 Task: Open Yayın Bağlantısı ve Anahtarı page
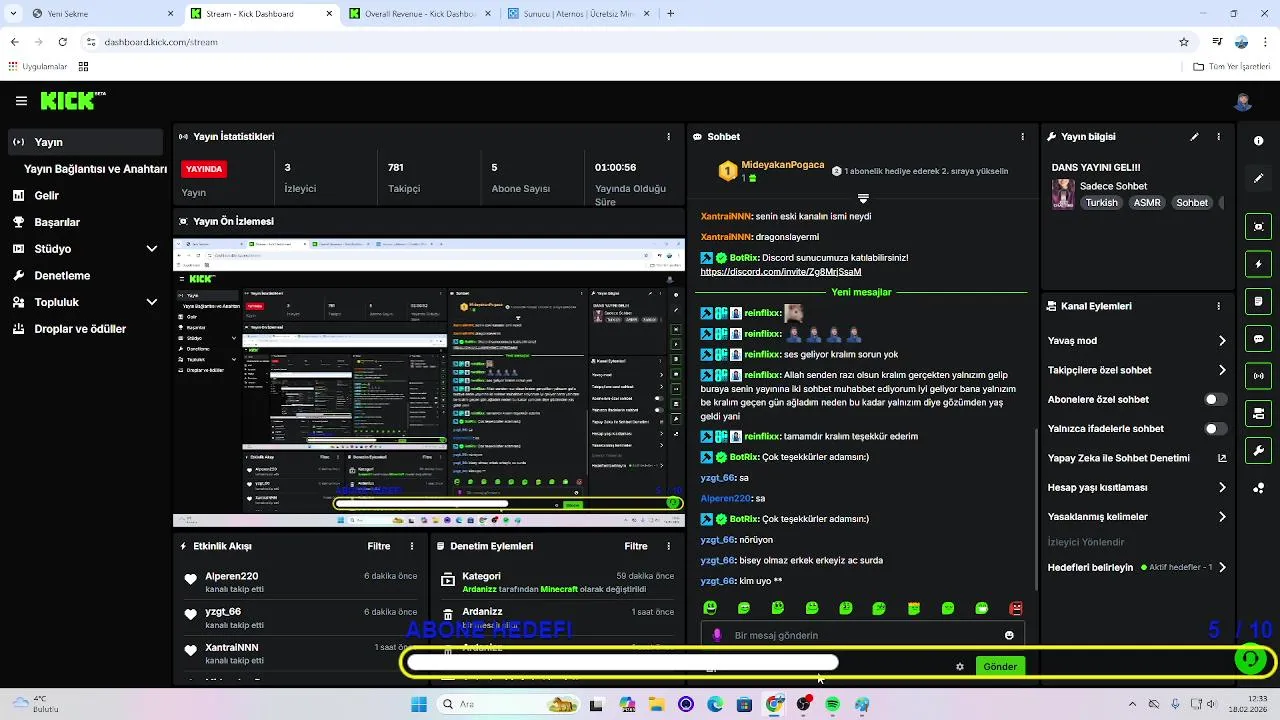95,169
